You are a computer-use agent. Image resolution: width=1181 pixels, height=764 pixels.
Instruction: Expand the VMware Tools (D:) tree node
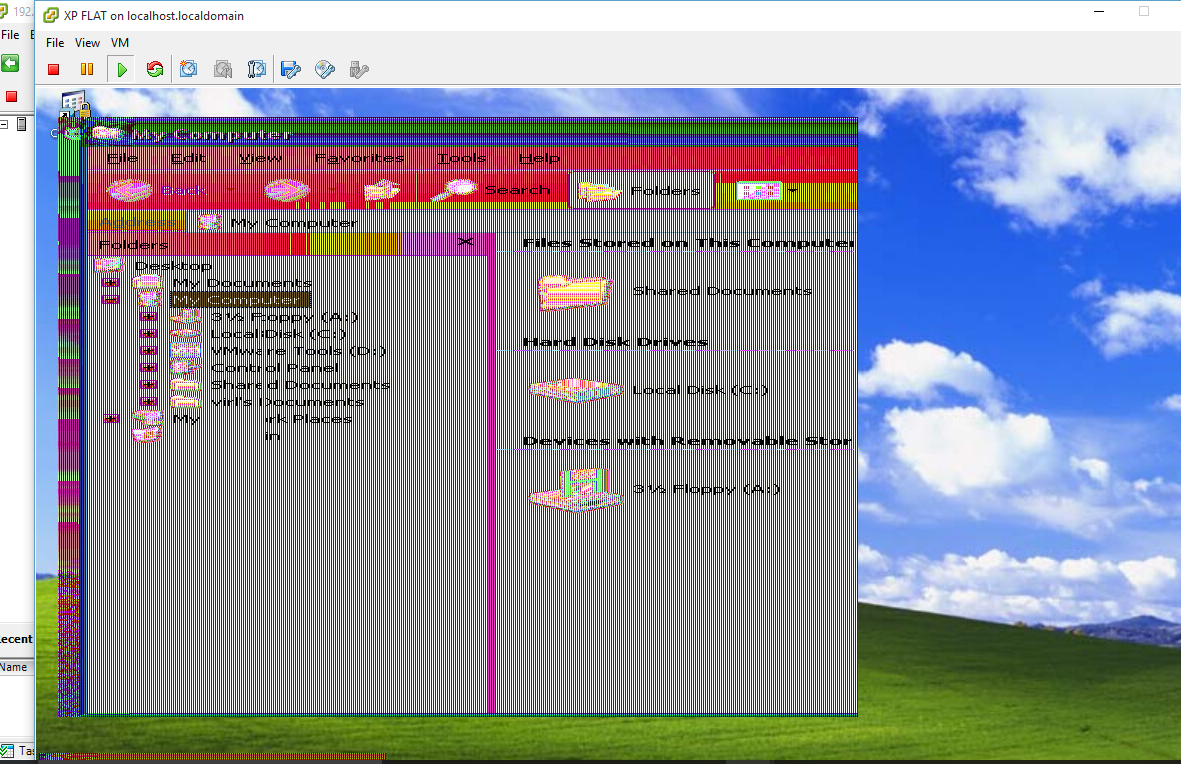click(x=148, y=351)
